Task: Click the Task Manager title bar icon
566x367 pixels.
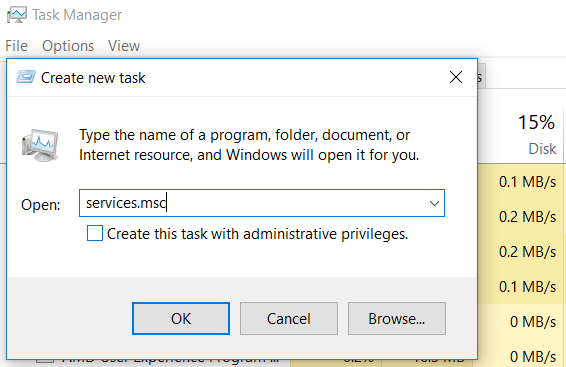Action: [17, 15]
